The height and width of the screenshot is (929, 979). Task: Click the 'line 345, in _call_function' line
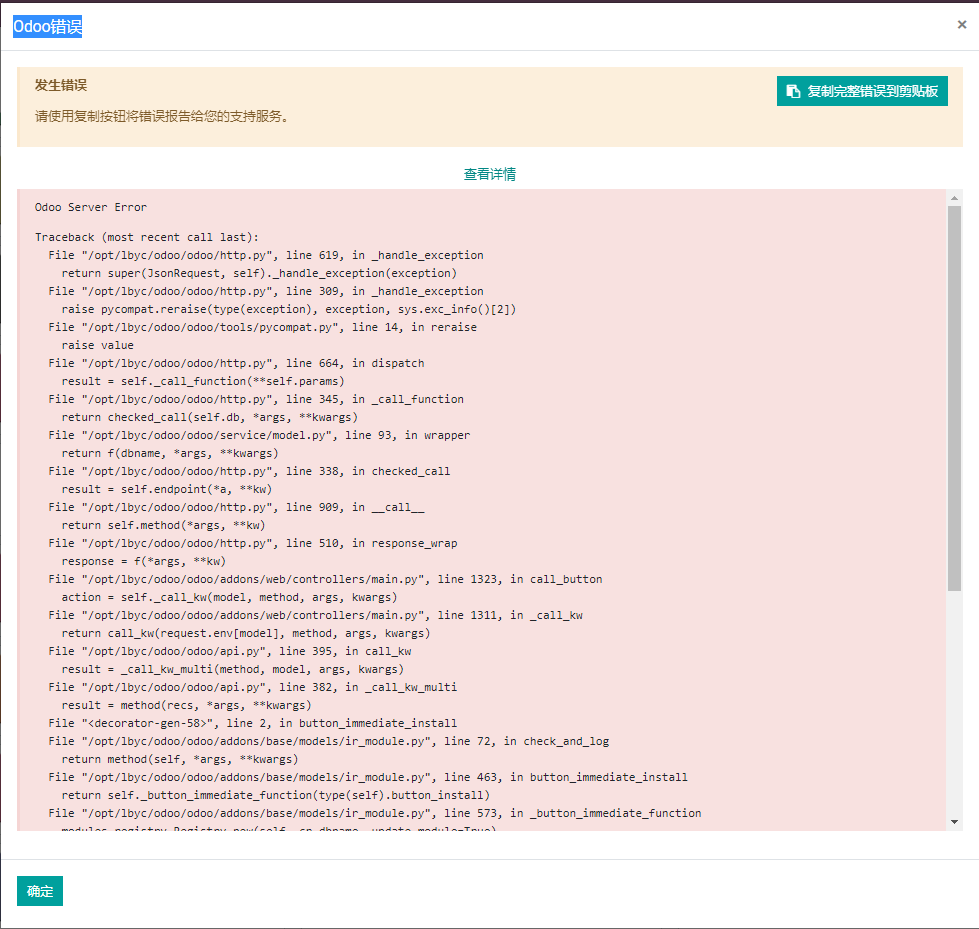(x=256, y=400)
